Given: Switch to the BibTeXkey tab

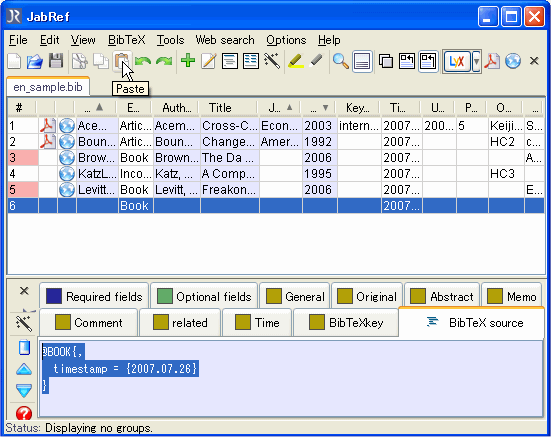Looking at the screenshot, I should (x=346, y=322).
